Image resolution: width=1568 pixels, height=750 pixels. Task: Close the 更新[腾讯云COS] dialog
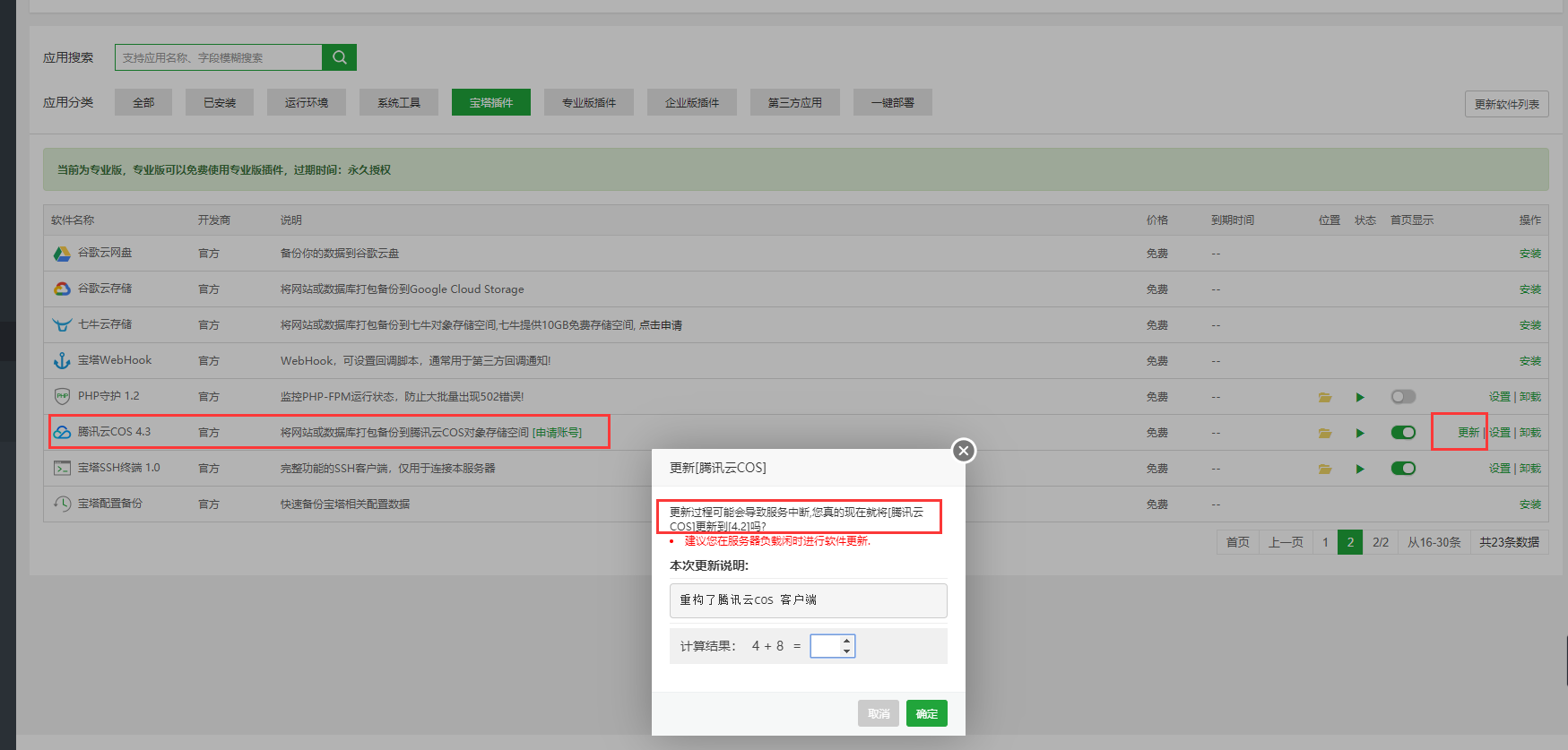point(964,450)
